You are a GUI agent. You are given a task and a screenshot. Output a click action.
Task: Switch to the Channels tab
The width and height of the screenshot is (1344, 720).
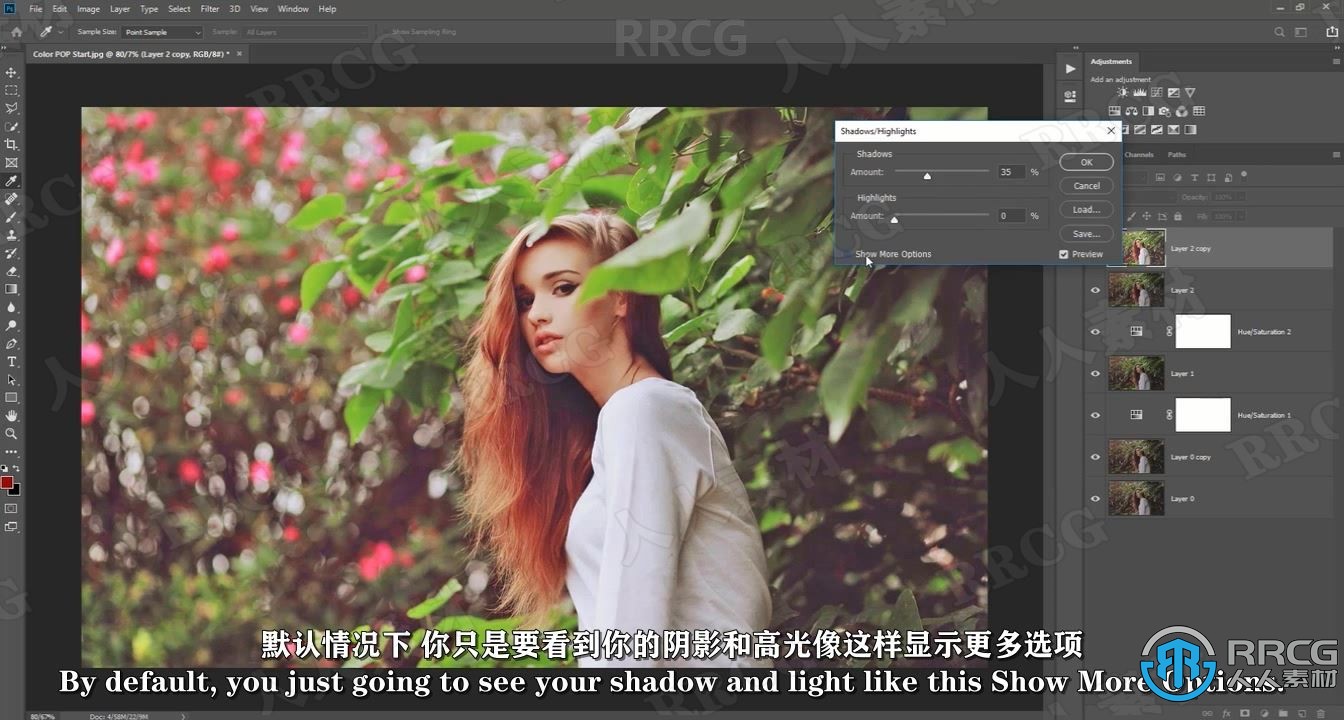click(1139, 155)
